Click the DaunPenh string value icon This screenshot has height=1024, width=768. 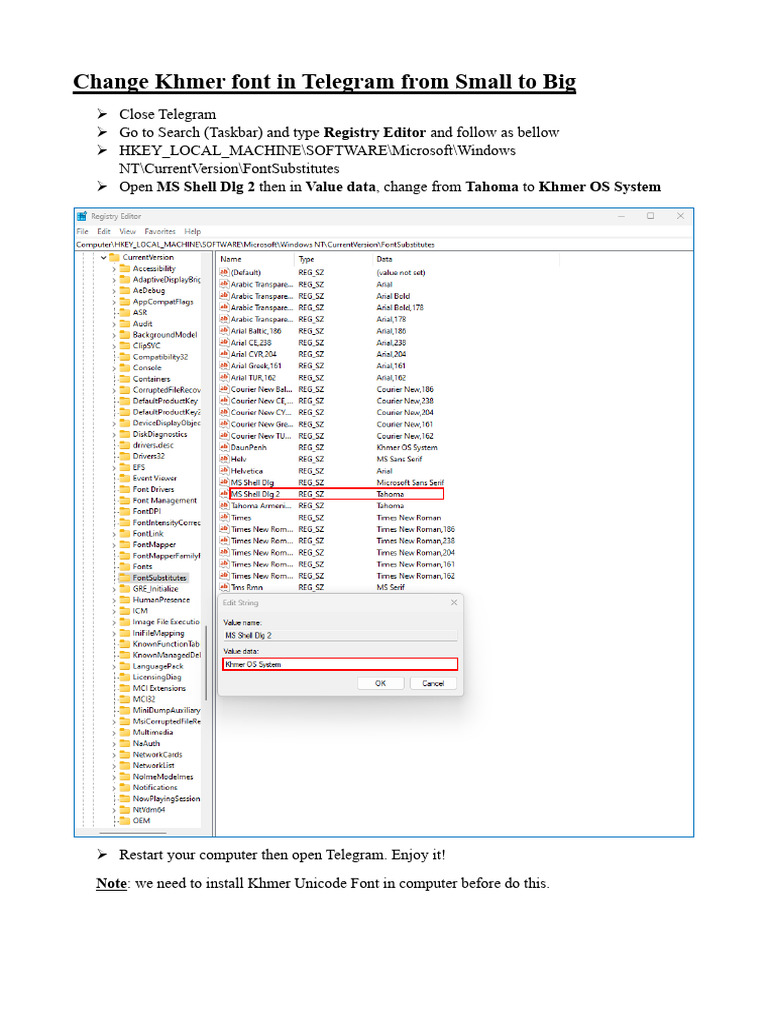pyautogui.click(x=224, y=447)
